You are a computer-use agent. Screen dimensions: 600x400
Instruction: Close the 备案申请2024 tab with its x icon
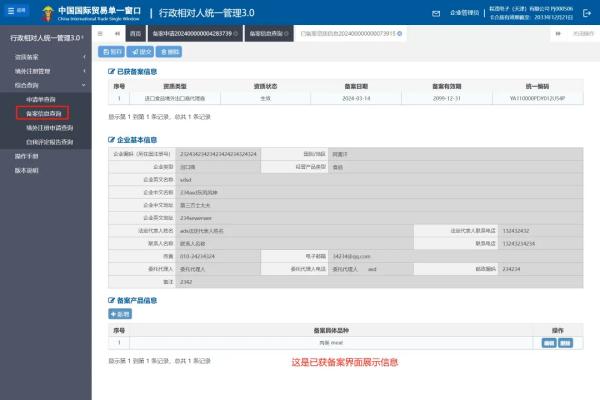click(x=235, y=34)
